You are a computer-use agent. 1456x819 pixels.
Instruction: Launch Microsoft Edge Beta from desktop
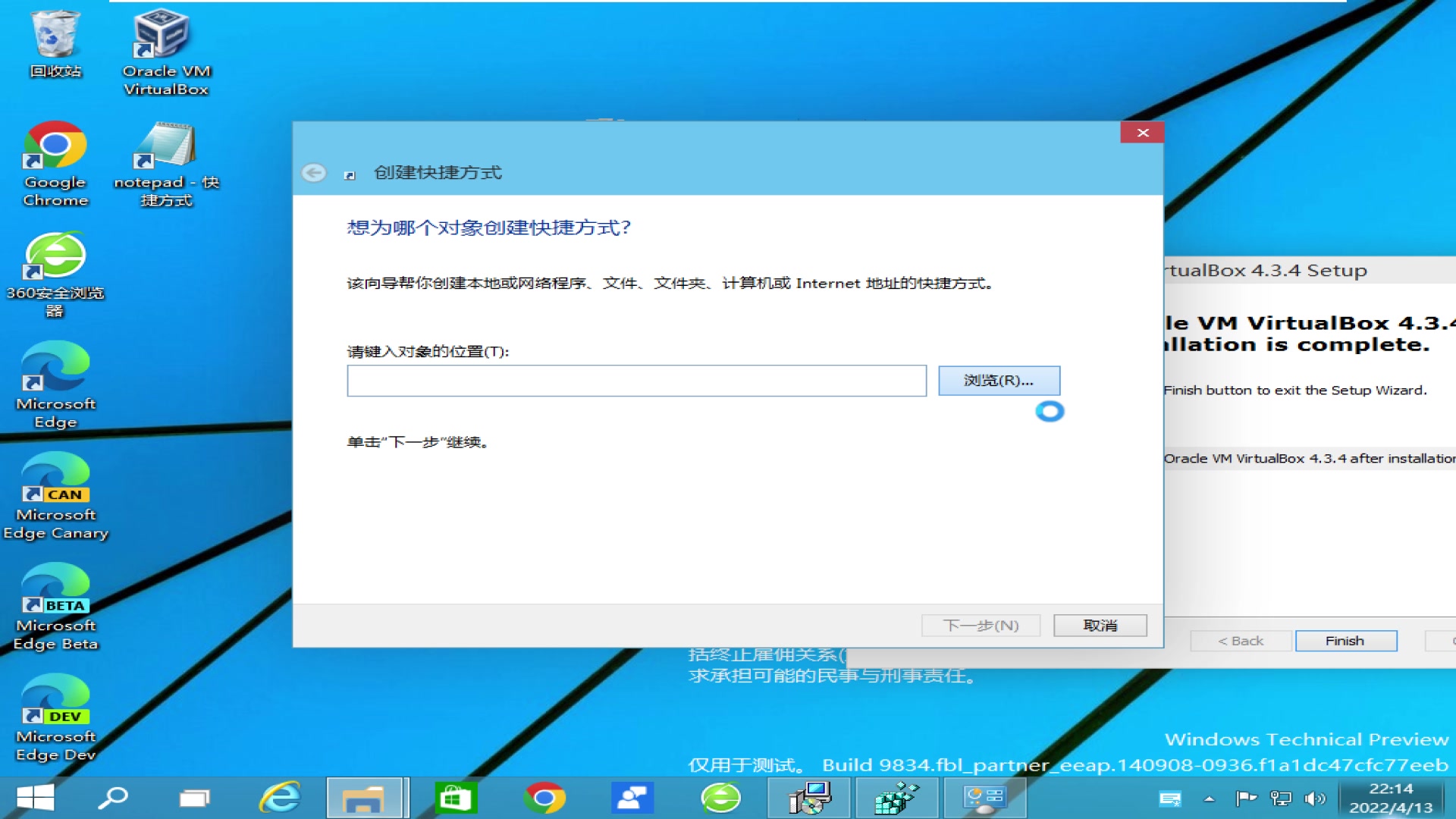pos(54,588)
